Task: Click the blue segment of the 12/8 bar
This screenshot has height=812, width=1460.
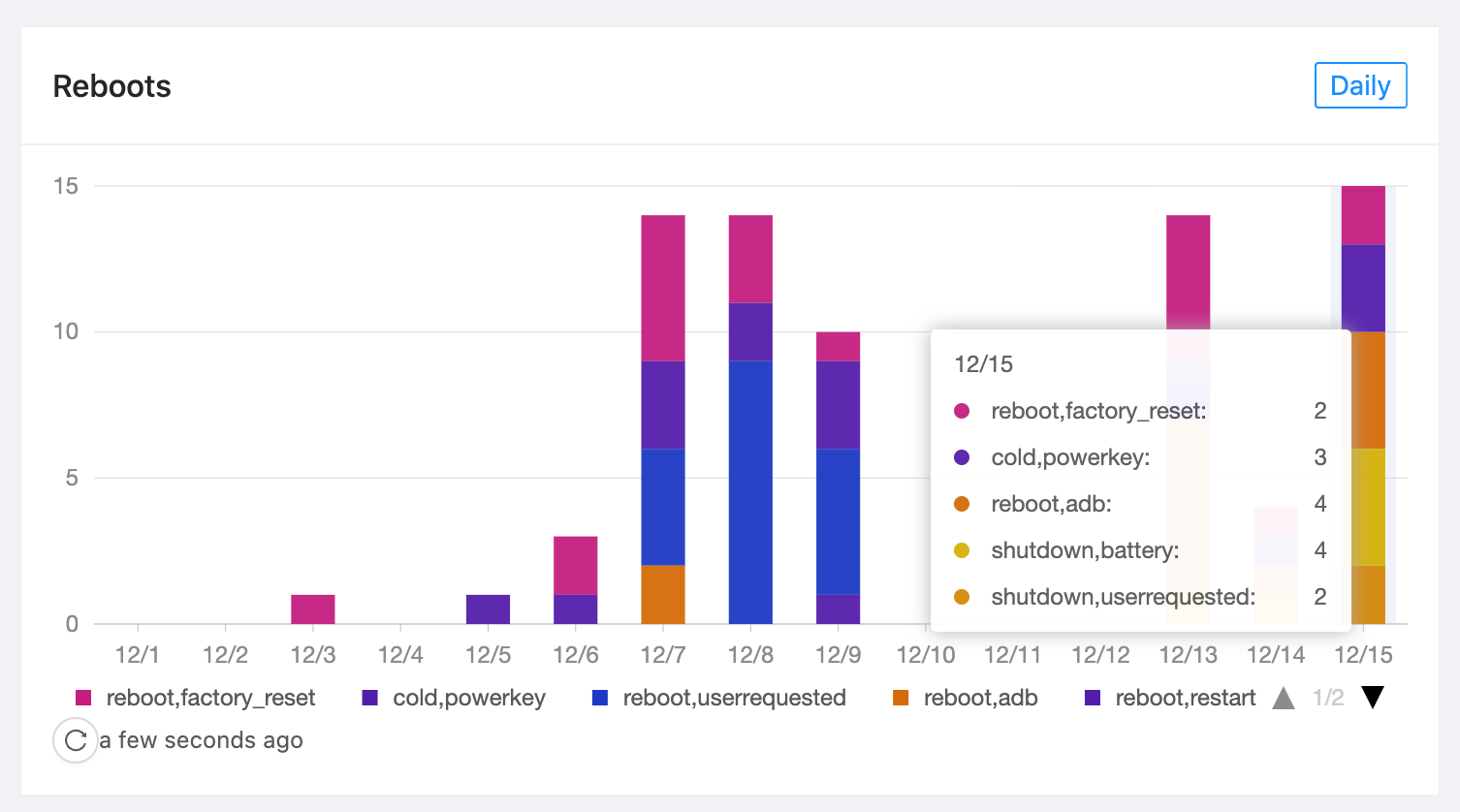Action: (750, 492)
